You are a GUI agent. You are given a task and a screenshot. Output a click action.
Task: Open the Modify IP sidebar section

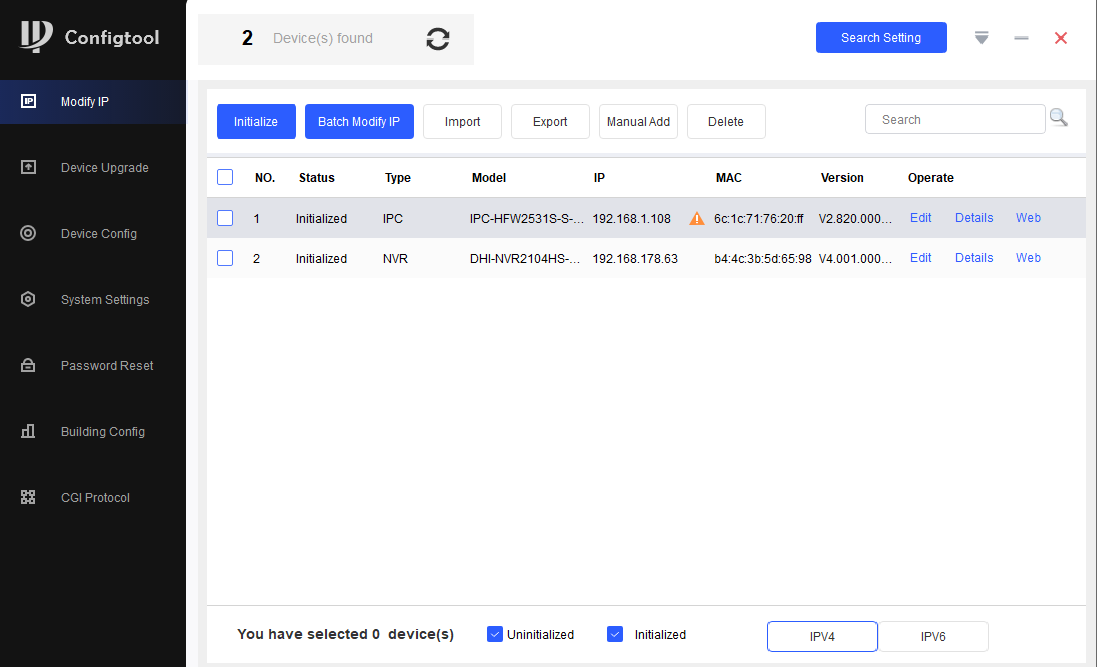pyautogui.click(x=85, y=102)
